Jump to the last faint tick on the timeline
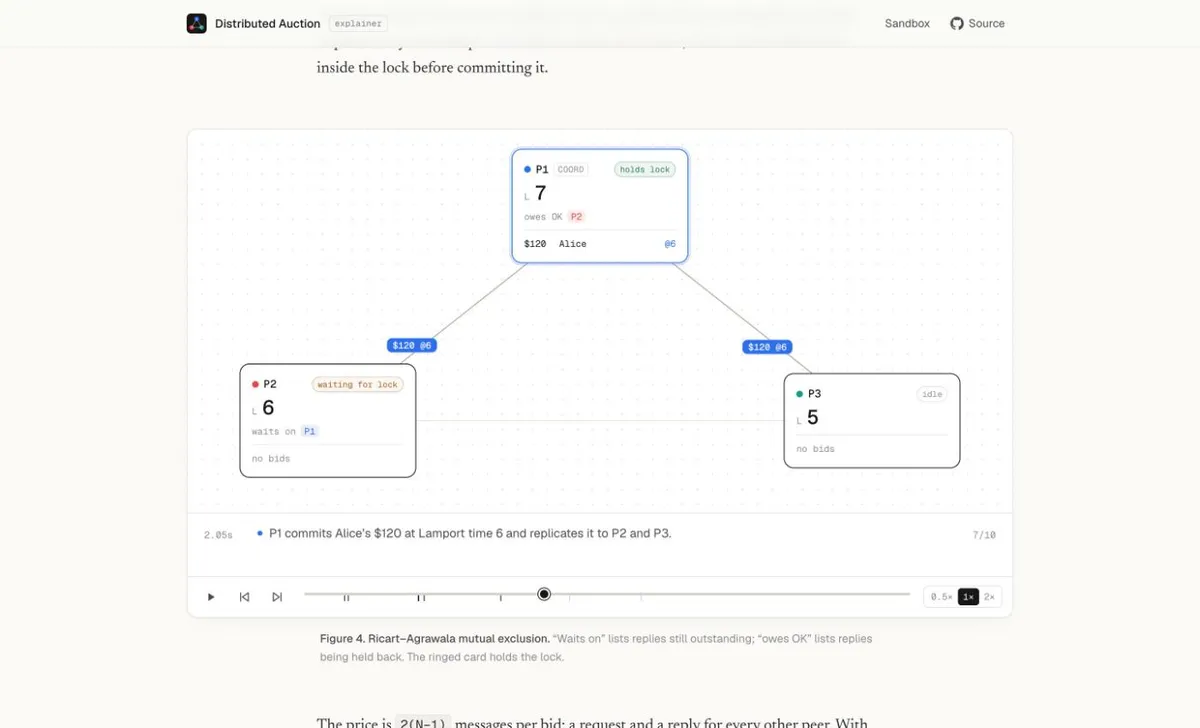 (641, 597)
